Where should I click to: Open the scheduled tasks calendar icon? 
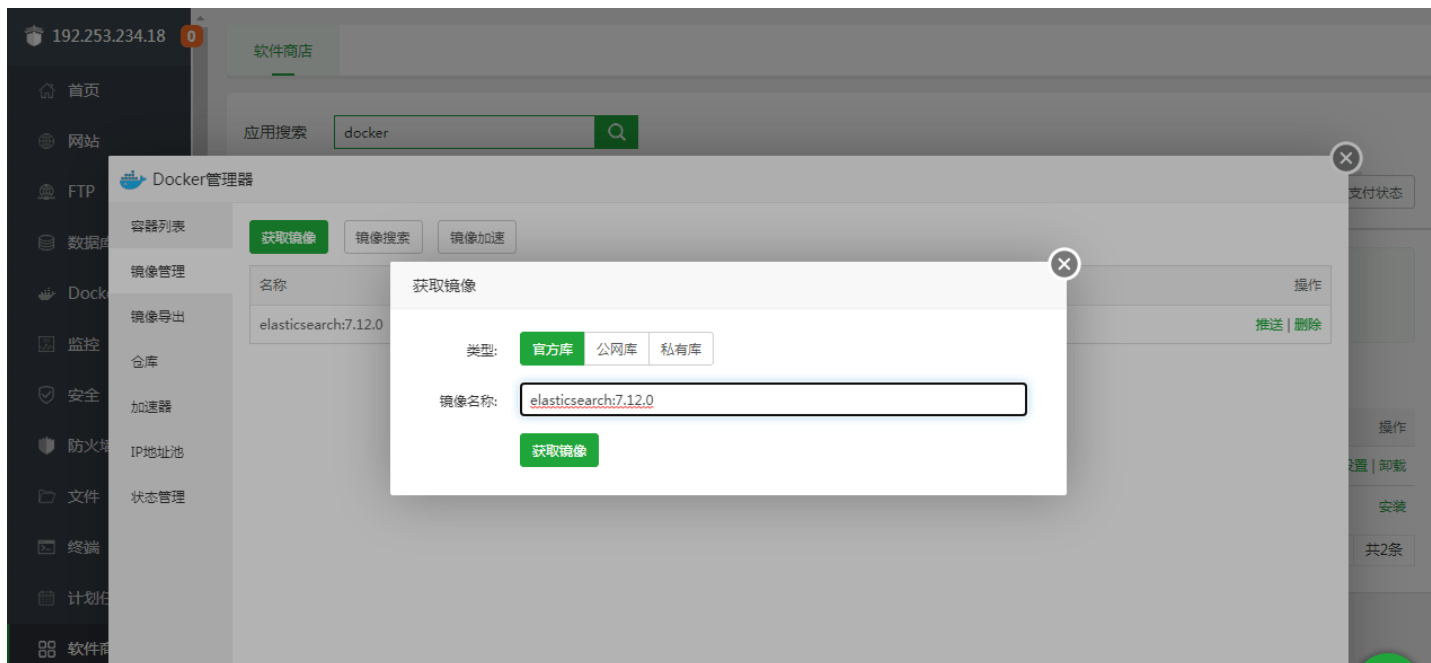[46, 598]
